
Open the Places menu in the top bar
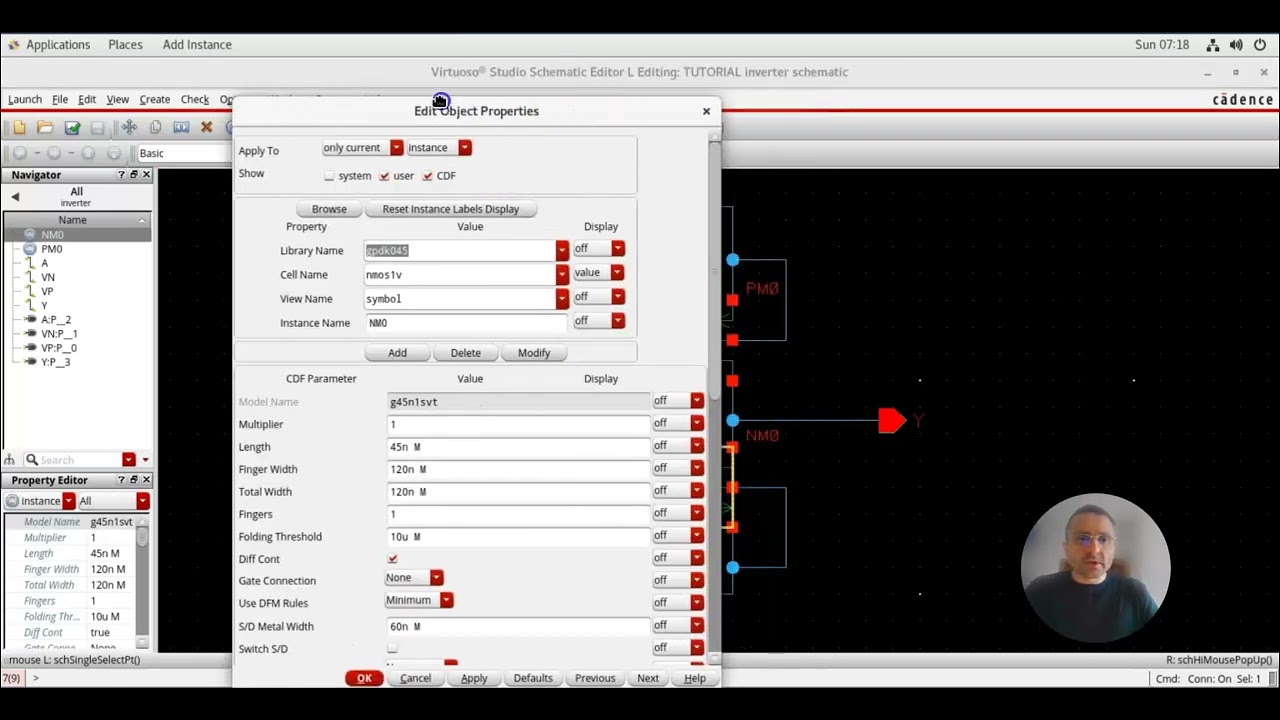coord(125,45)
